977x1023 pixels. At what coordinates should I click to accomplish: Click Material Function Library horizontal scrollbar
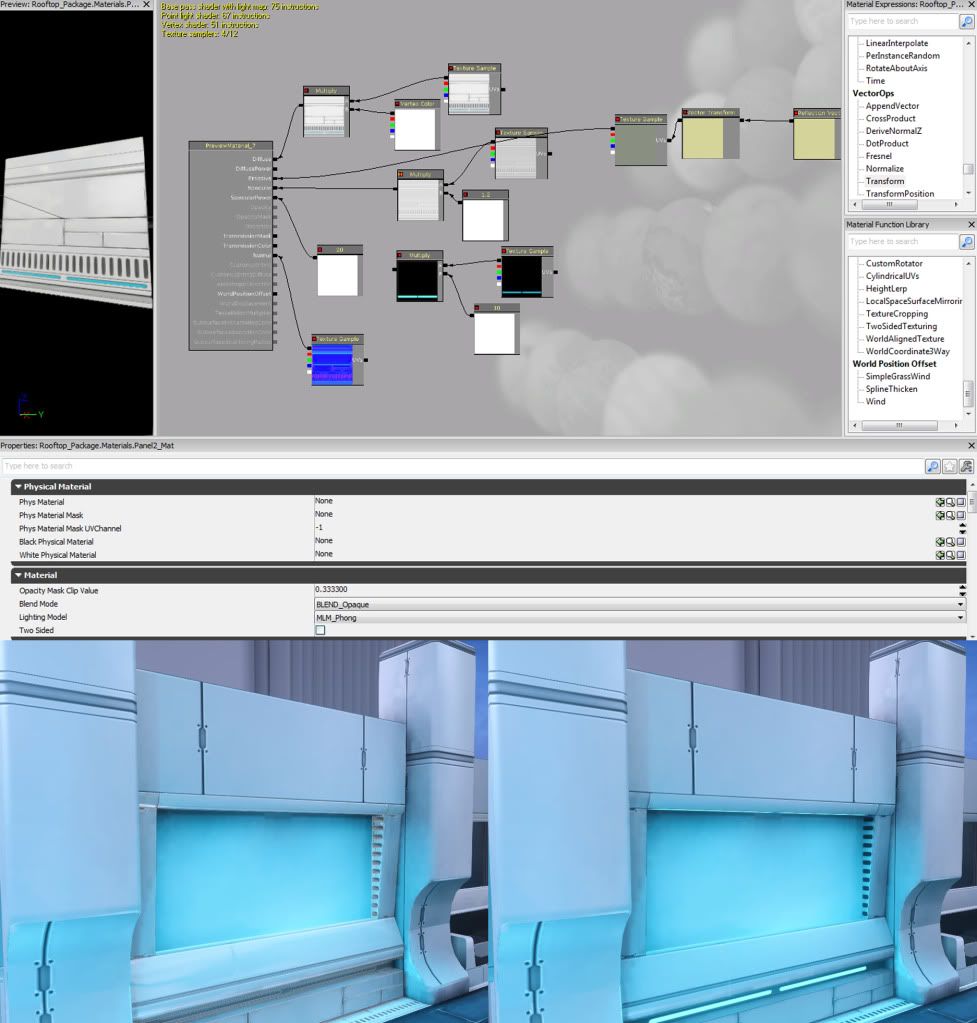(899, 425)
